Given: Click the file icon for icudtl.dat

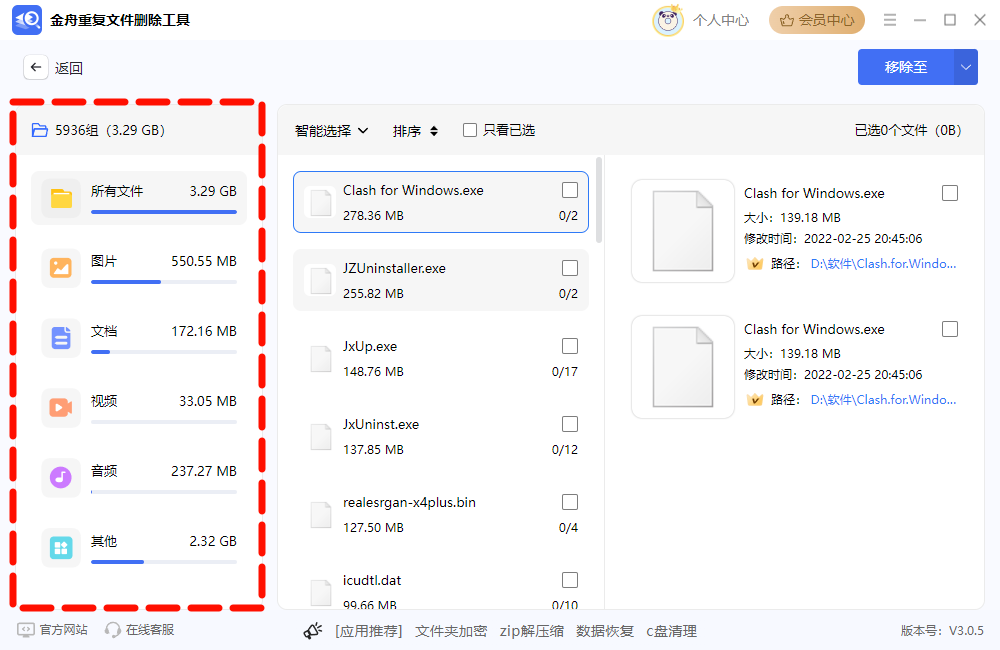Looking at the screenshot, I should pyautogui.click(x=321, y=593).
